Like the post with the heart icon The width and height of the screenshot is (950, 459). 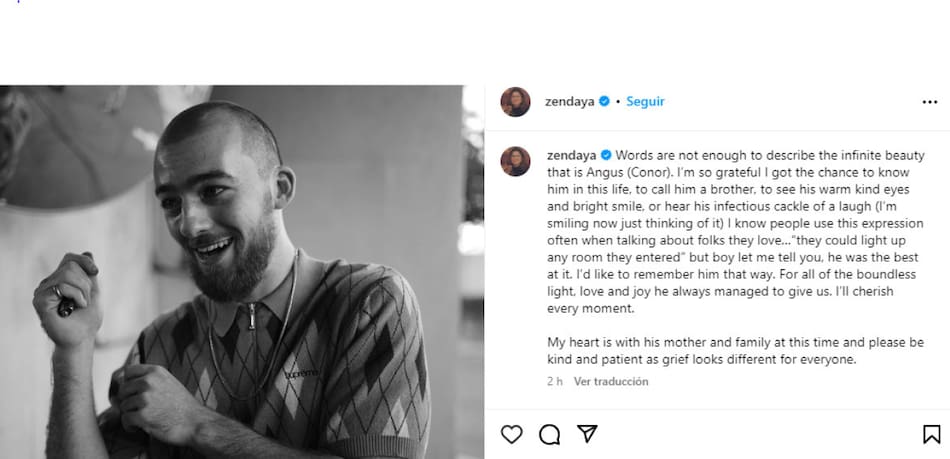[511, 434]
